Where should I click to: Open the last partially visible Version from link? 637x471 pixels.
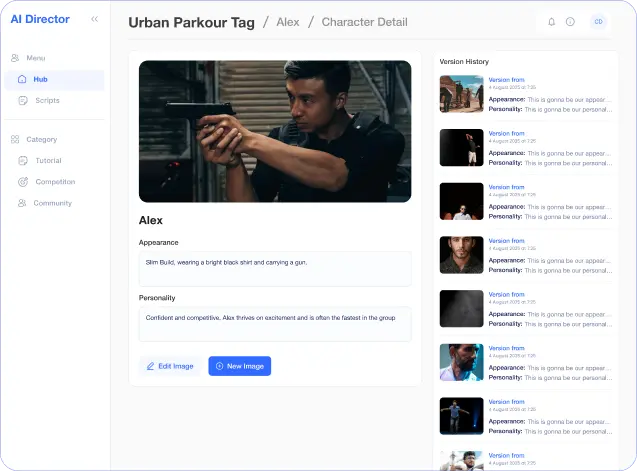click(506, 455)
